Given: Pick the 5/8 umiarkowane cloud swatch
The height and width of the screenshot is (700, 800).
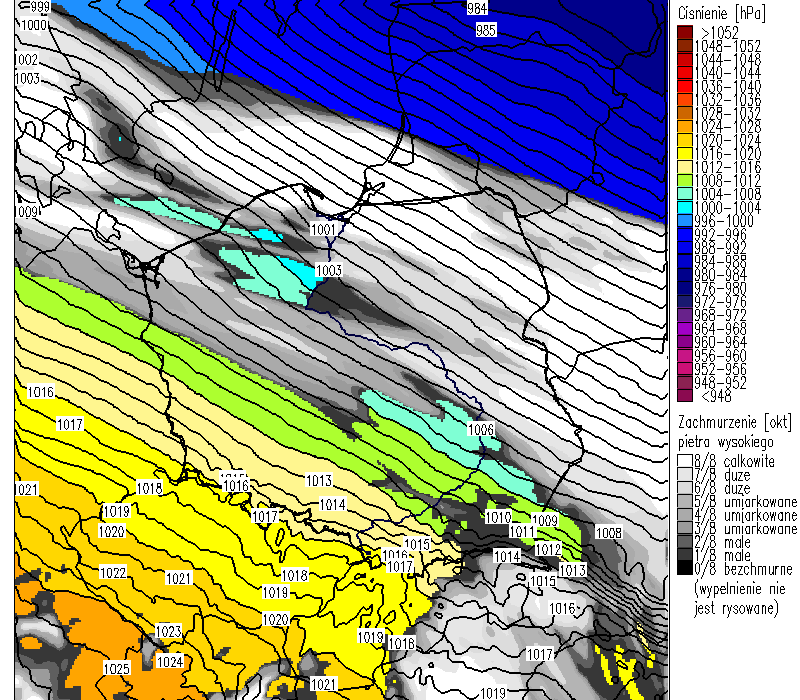Looking at the screenshot, I should click(x=685, y=501).
